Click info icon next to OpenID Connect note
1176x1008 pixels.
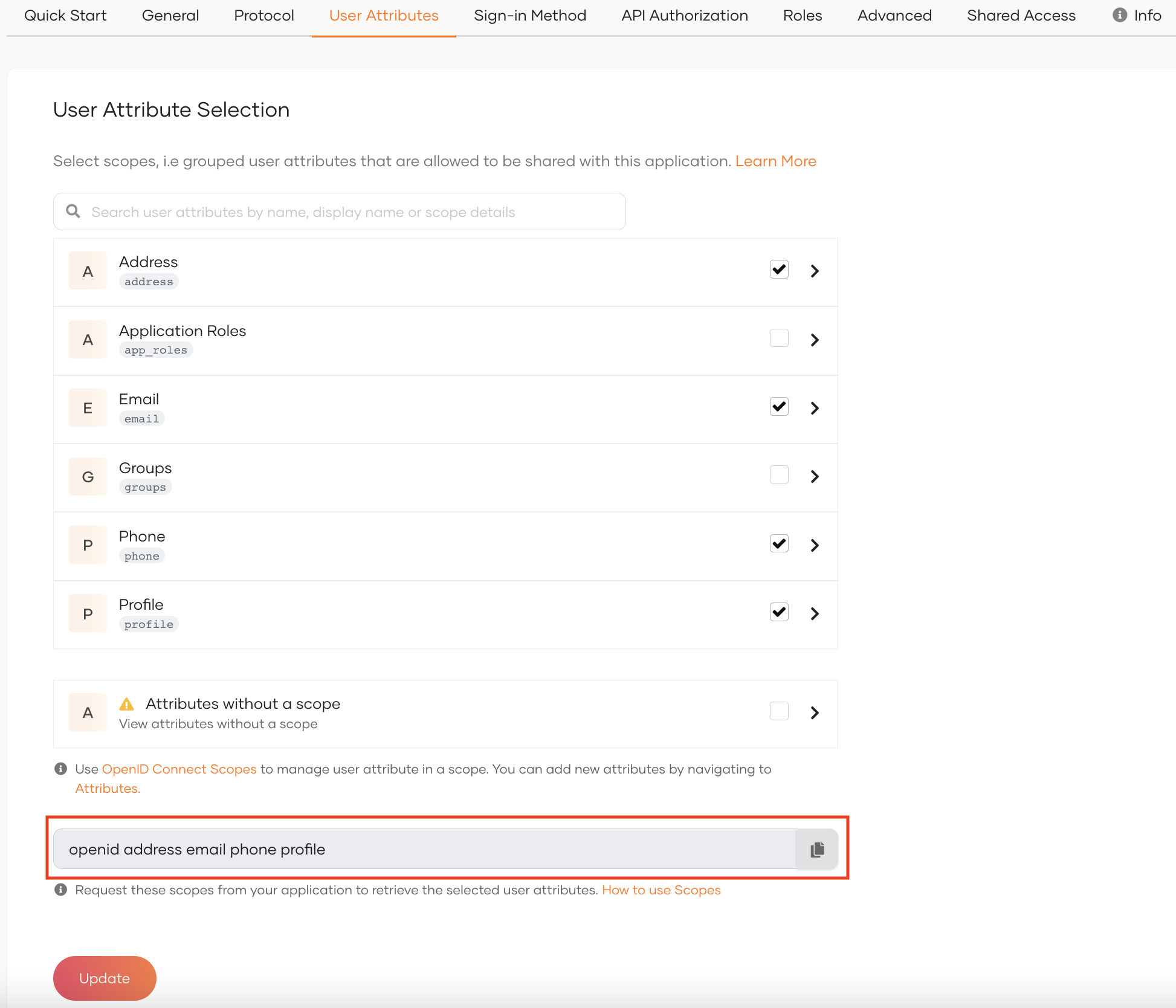point(60,769)
